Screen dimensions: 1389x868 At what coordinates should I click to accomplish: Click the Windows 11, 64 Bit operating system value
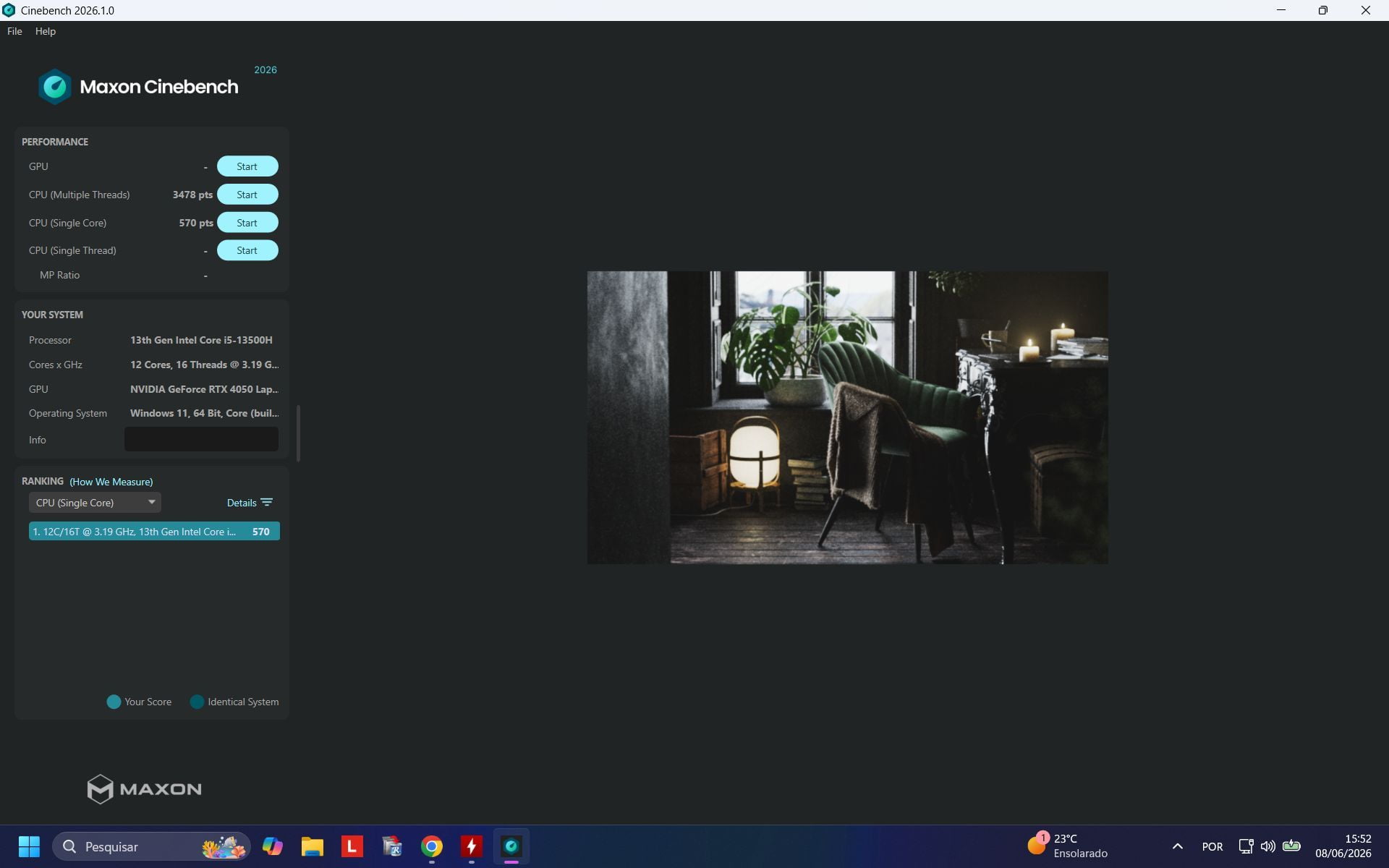pyautogui.click(x=204, y=413)
